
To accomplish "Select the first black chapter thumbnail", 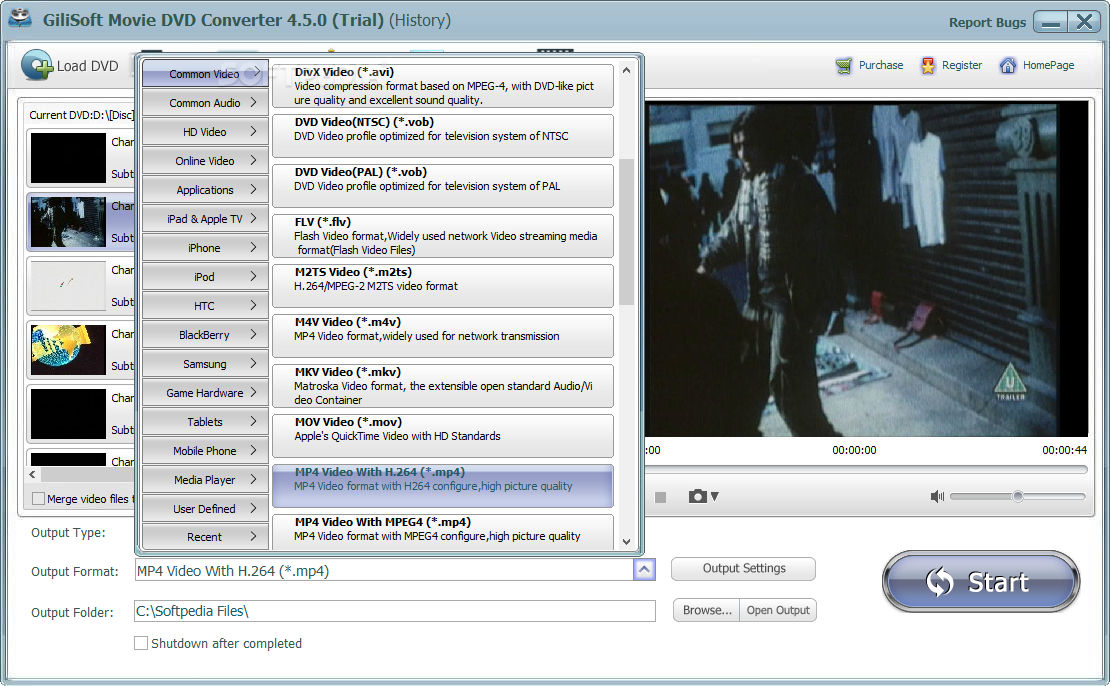I will click(68, 158).
